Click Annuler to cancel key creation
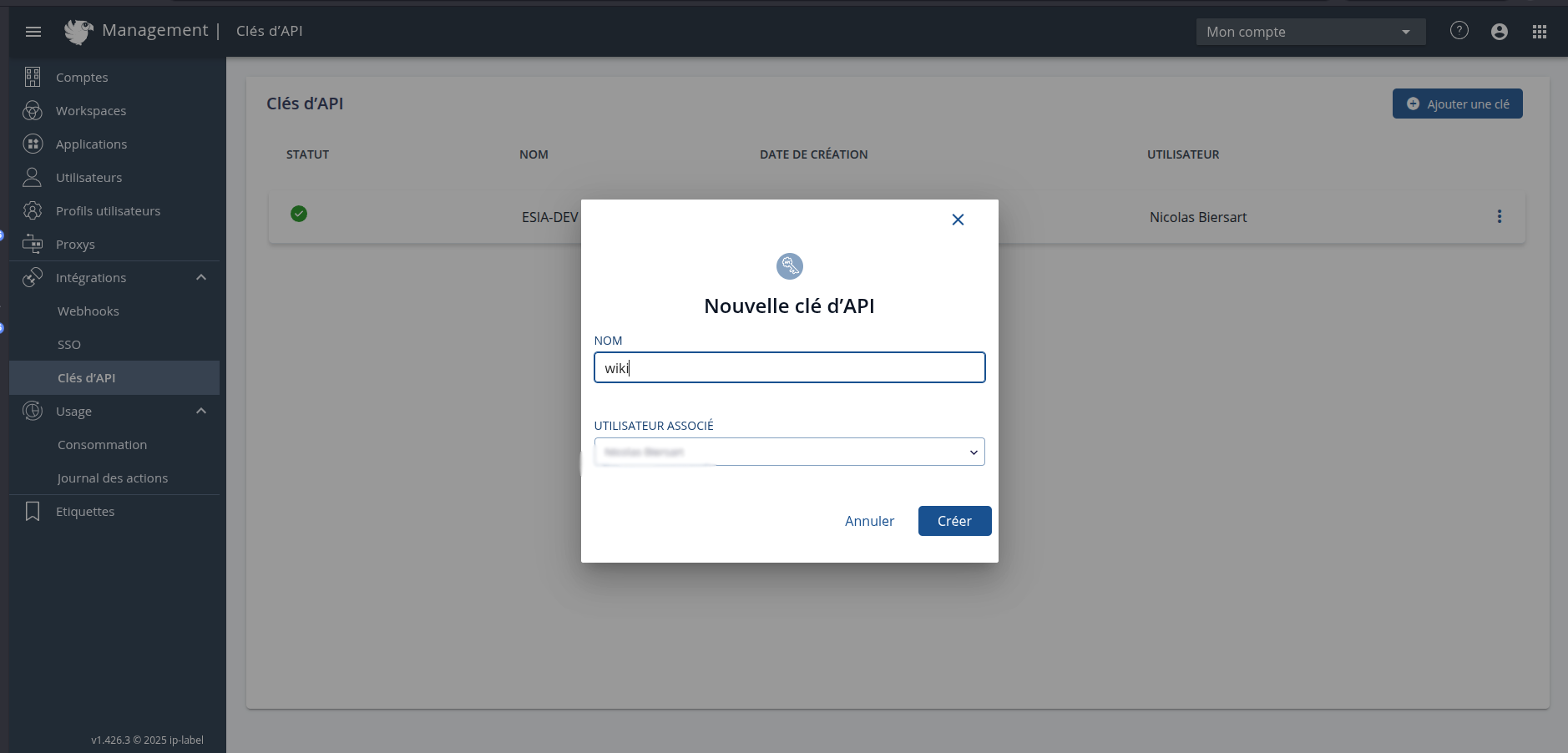Screen dimensions: 1568x753 tap(869, 521)
